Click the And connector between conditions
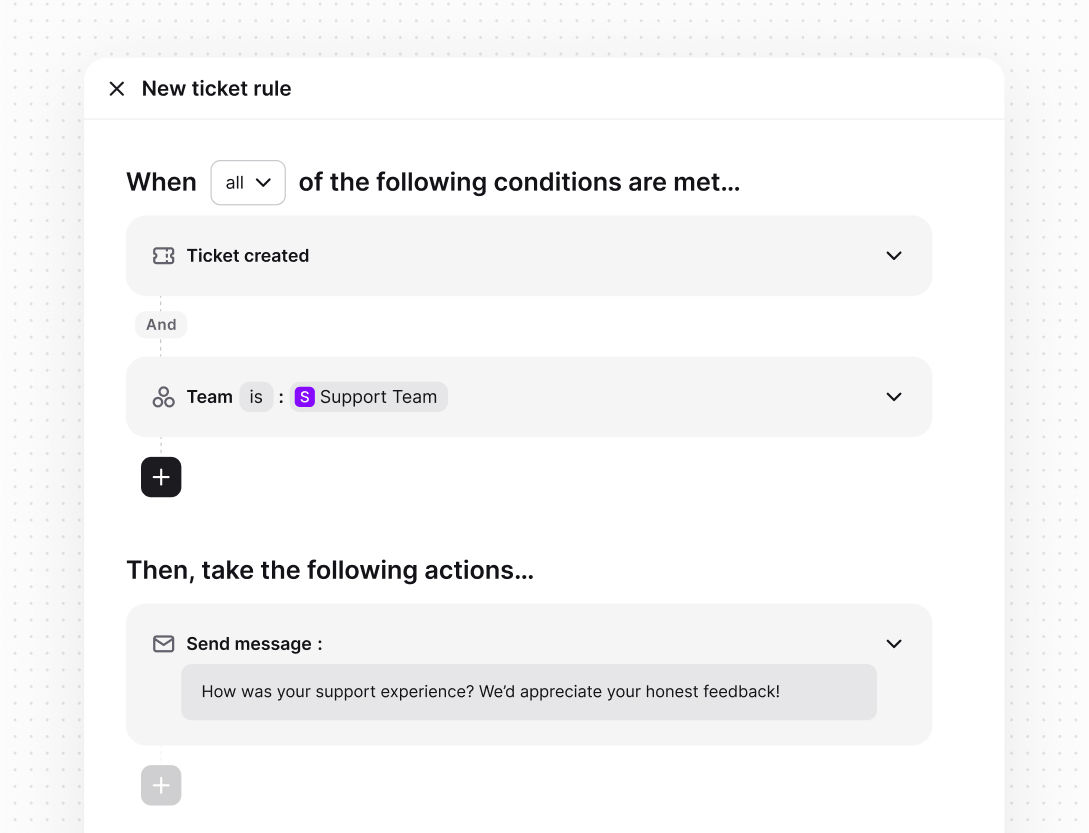This screenshot has width=1089, height=833. click(161, 324)
